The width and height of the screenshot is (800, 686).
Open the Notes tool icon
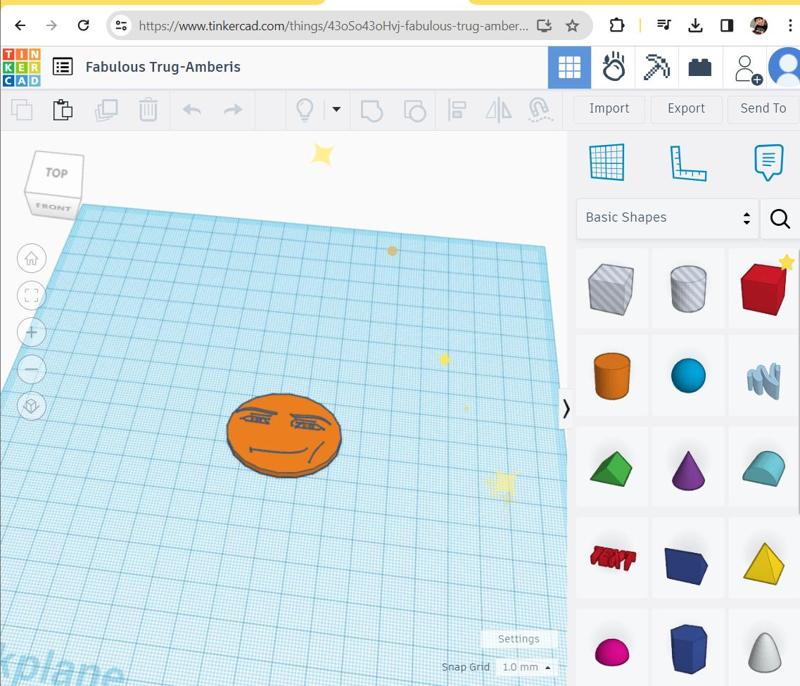pos(768,162)
